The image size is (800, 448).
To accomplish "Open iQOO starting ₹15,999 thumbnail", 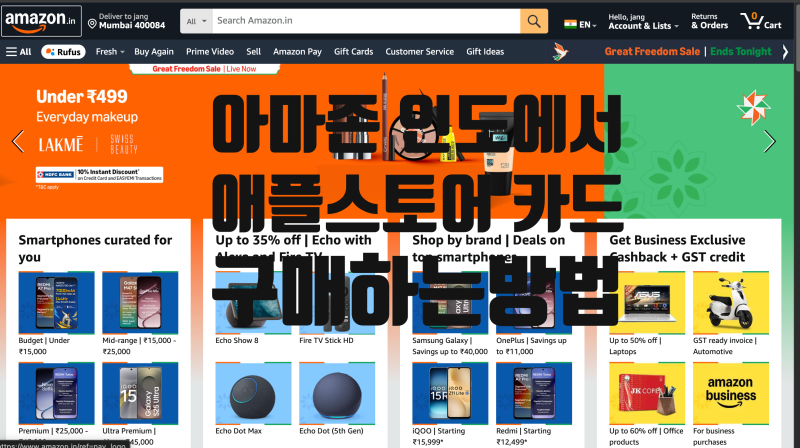I will 450,393.
